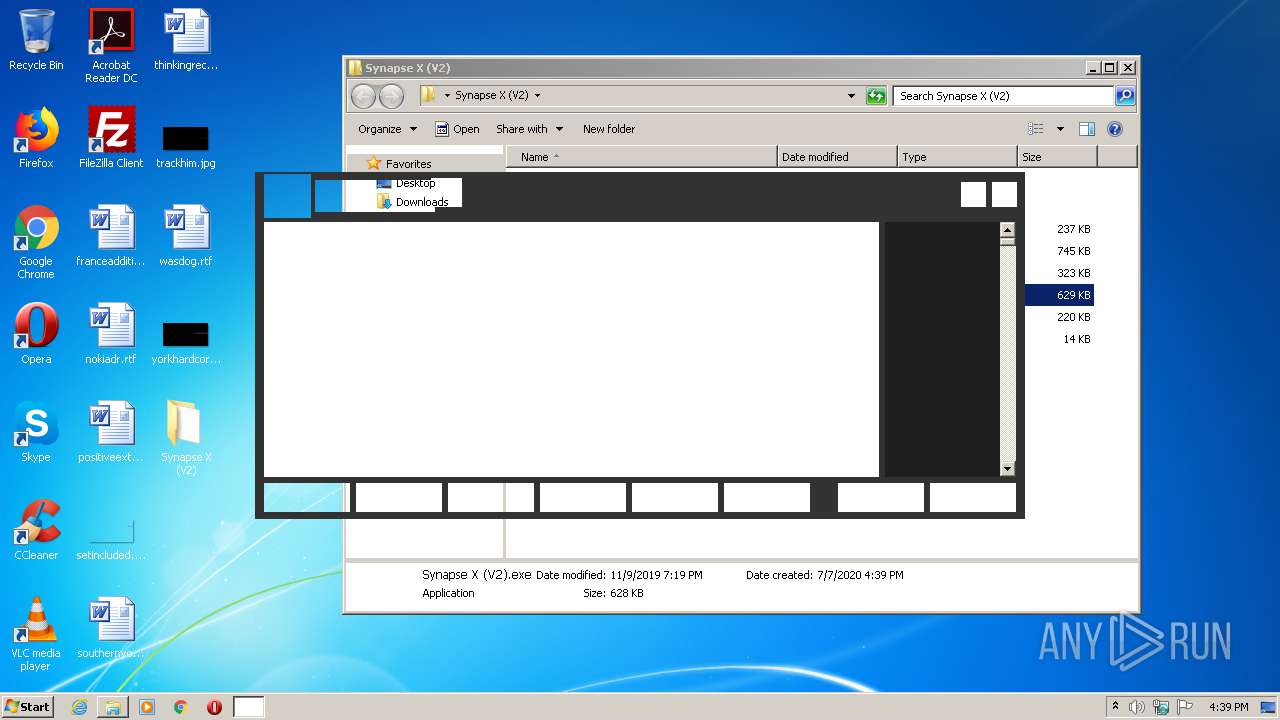Image resolution: width=1280 pixels, height=720 pixels.
Task: Open the clock showing 4:39 PM
Action: (x=1229, y=707)
